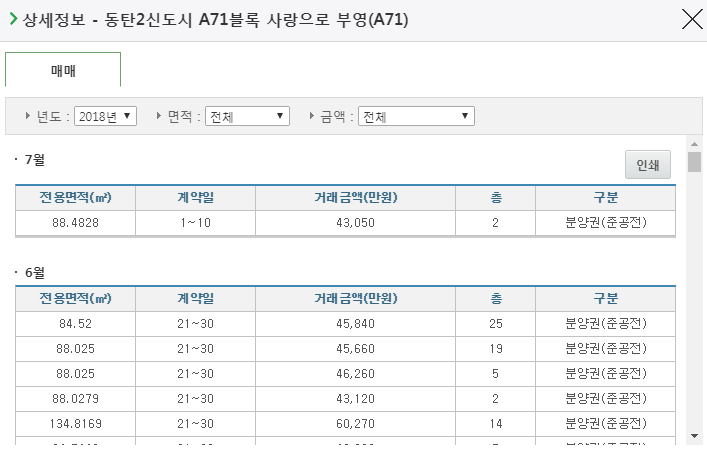The width and height of the screenshot is (707, 462).
Task: Click 계약일 header in the 6월 table
Action: pos(195,298)
